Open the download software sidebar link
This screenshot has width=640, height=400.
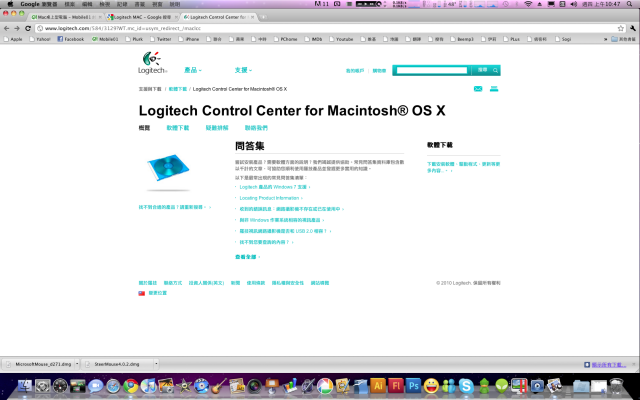pyautogui.click(x=463, y=167)
